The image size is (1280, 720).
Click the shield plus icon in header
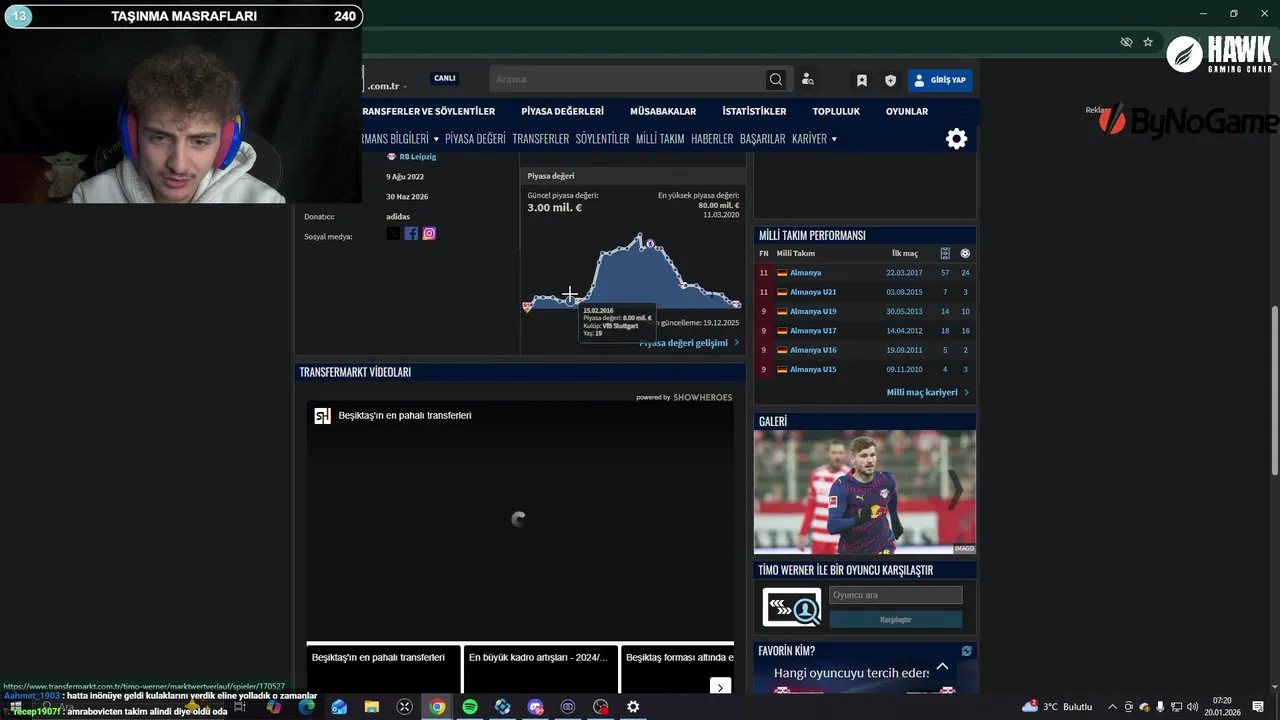(890, 80)
